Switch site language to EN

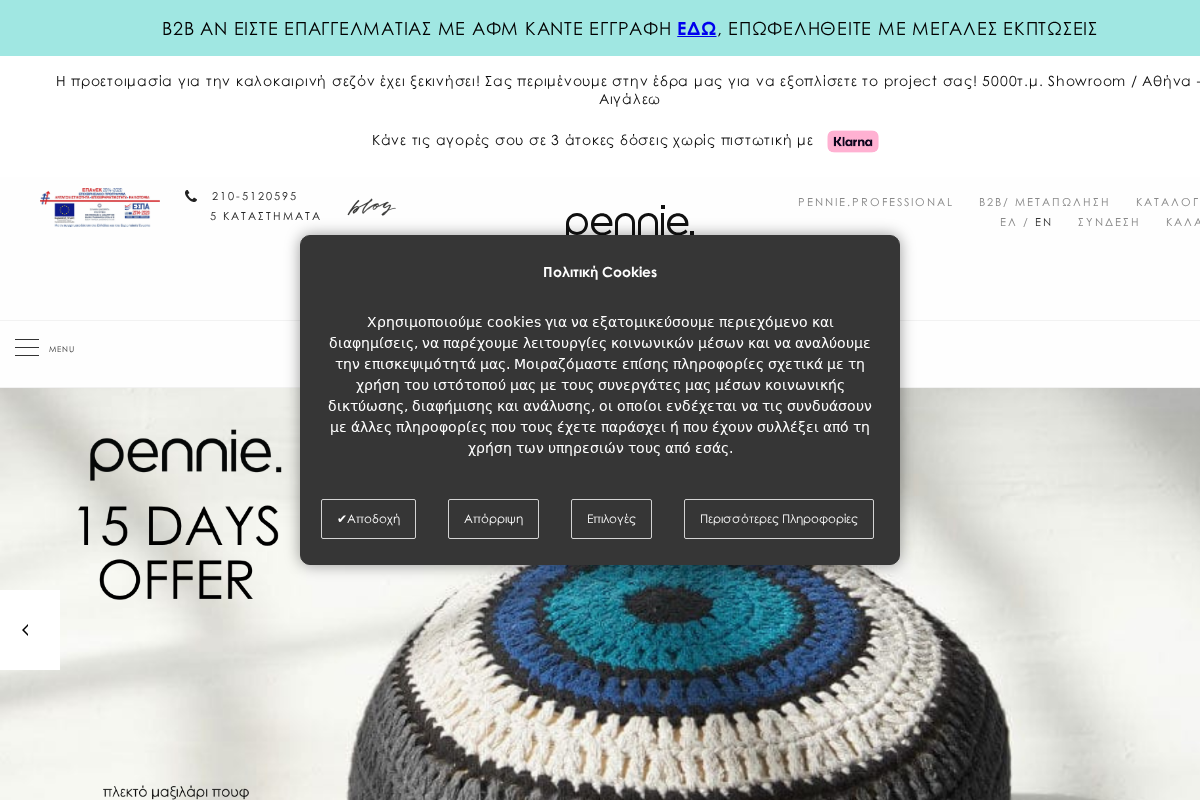(x=1044, y=222)
